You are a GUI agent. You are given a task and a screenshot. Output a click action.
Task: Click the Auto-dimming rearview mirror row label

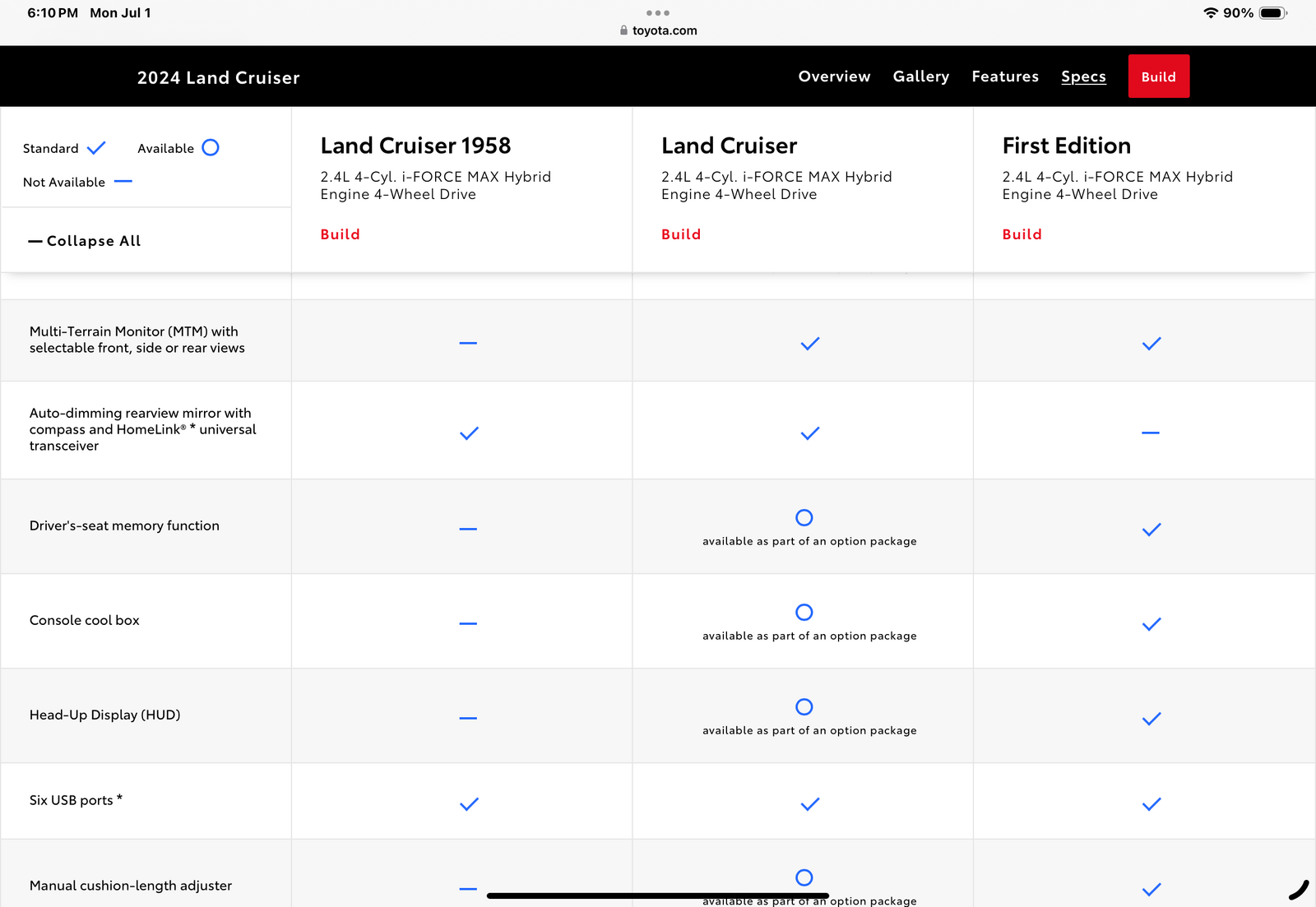[x=143, y=429]
